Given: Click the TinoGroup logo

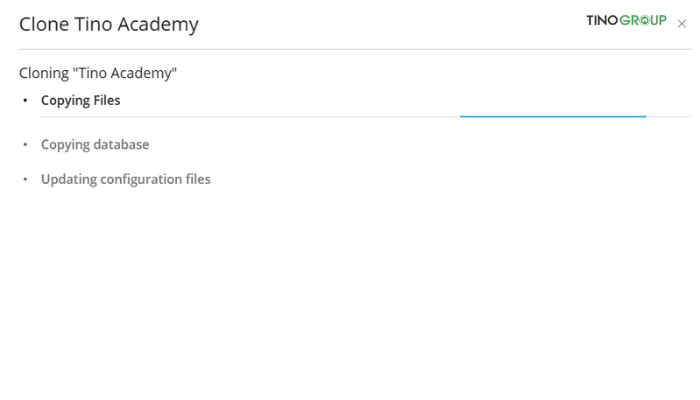Looking at the screenshot, I should pyautogui.click(x=626, y=21).
